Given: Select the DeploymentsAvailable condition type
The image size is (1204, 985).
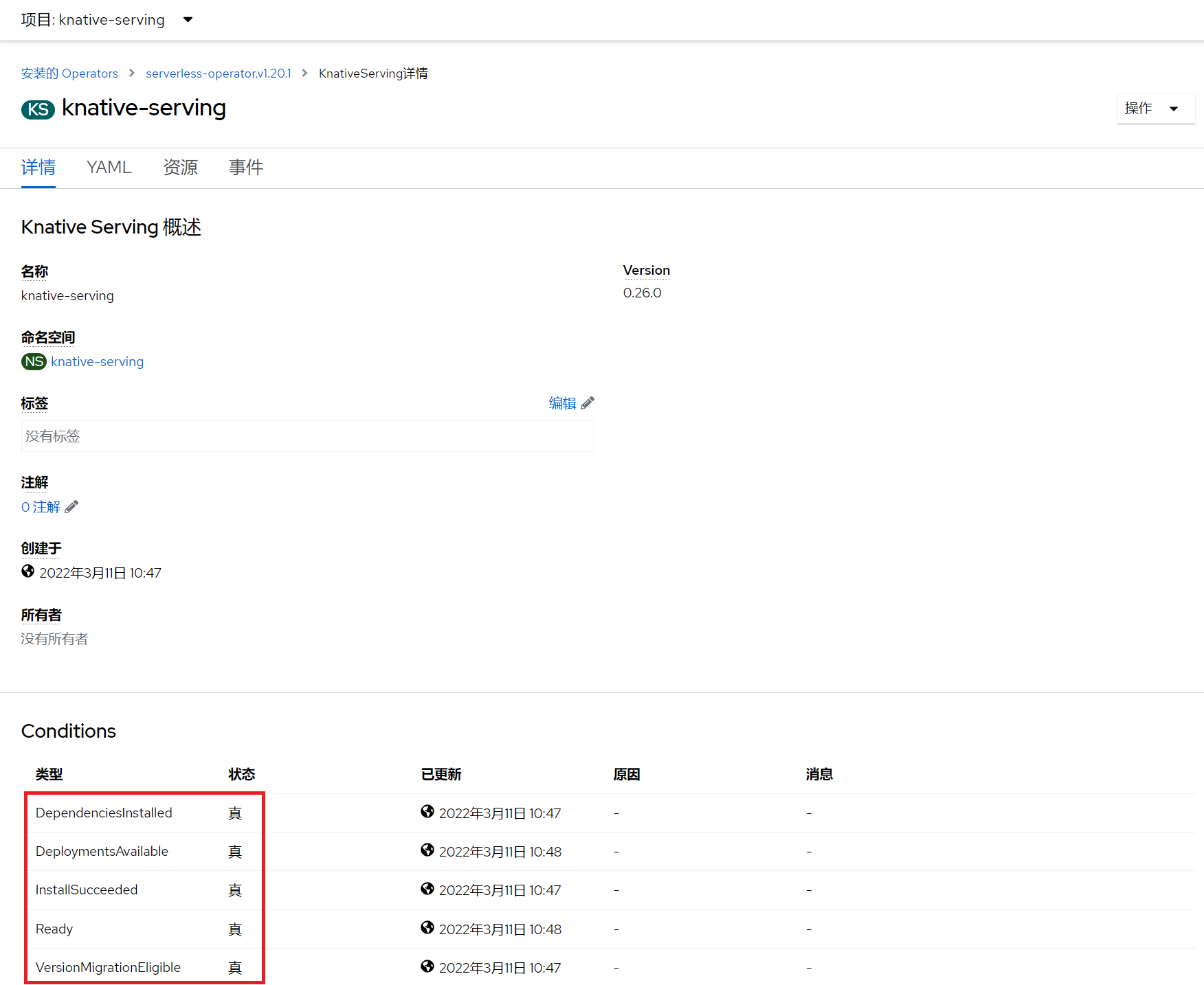Looking at the screenshot, I should click(x=102, y=852).
